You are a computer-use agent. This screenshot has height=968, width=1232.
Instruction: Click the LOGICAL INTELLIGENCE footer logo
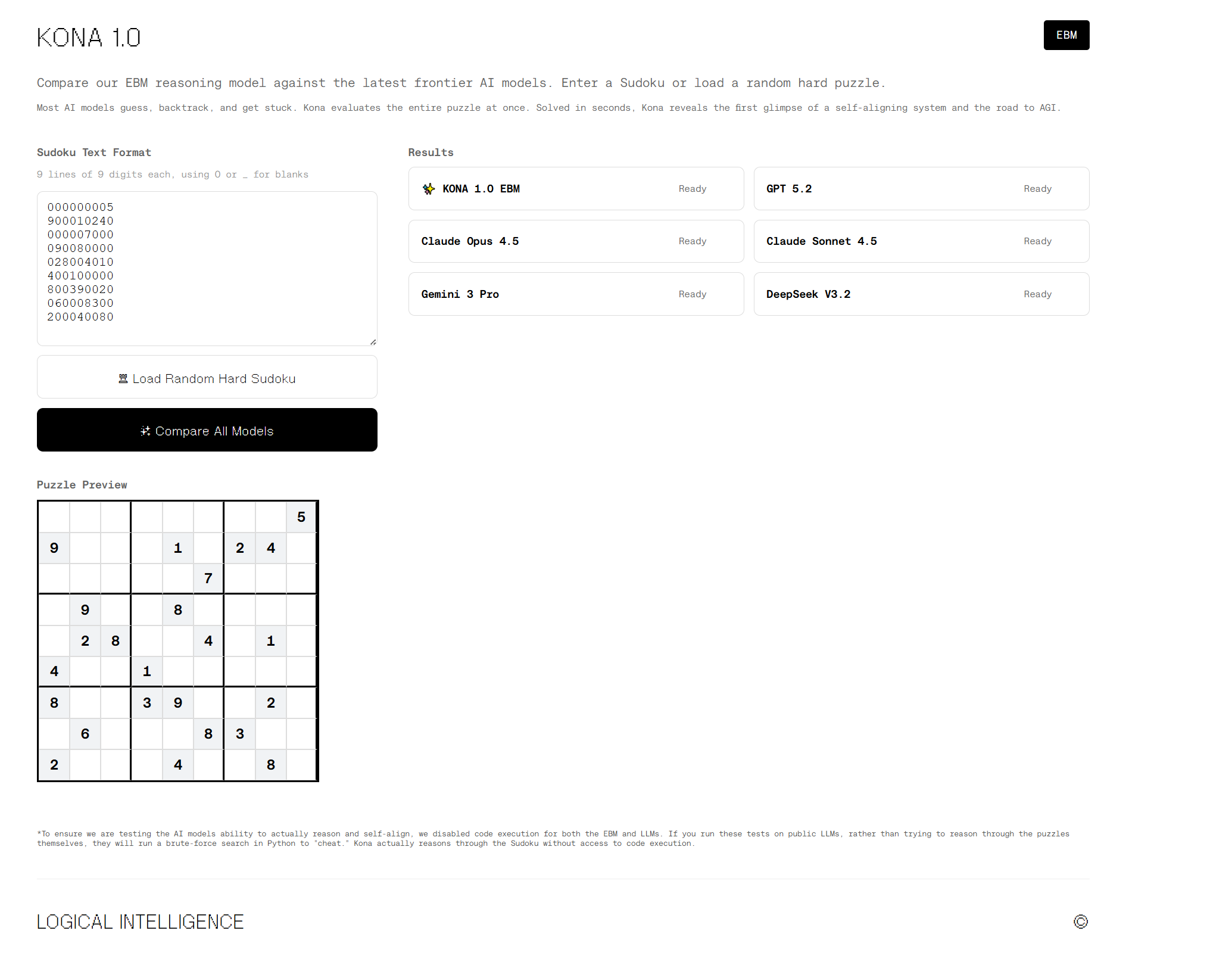[140, 922]
